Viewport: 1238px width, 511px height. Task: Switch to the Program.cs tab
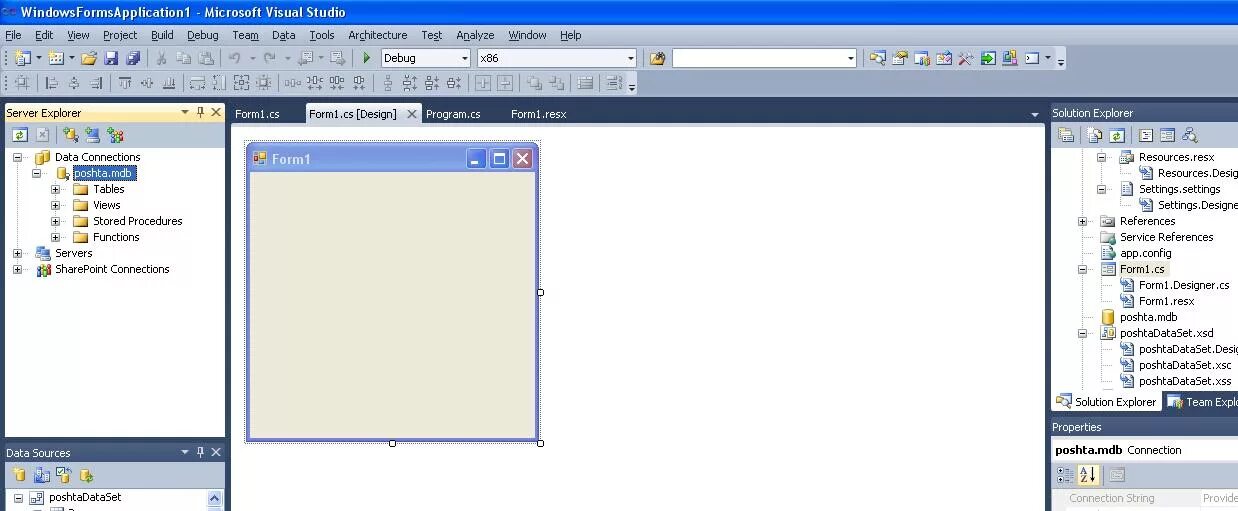tap(453, 114)
